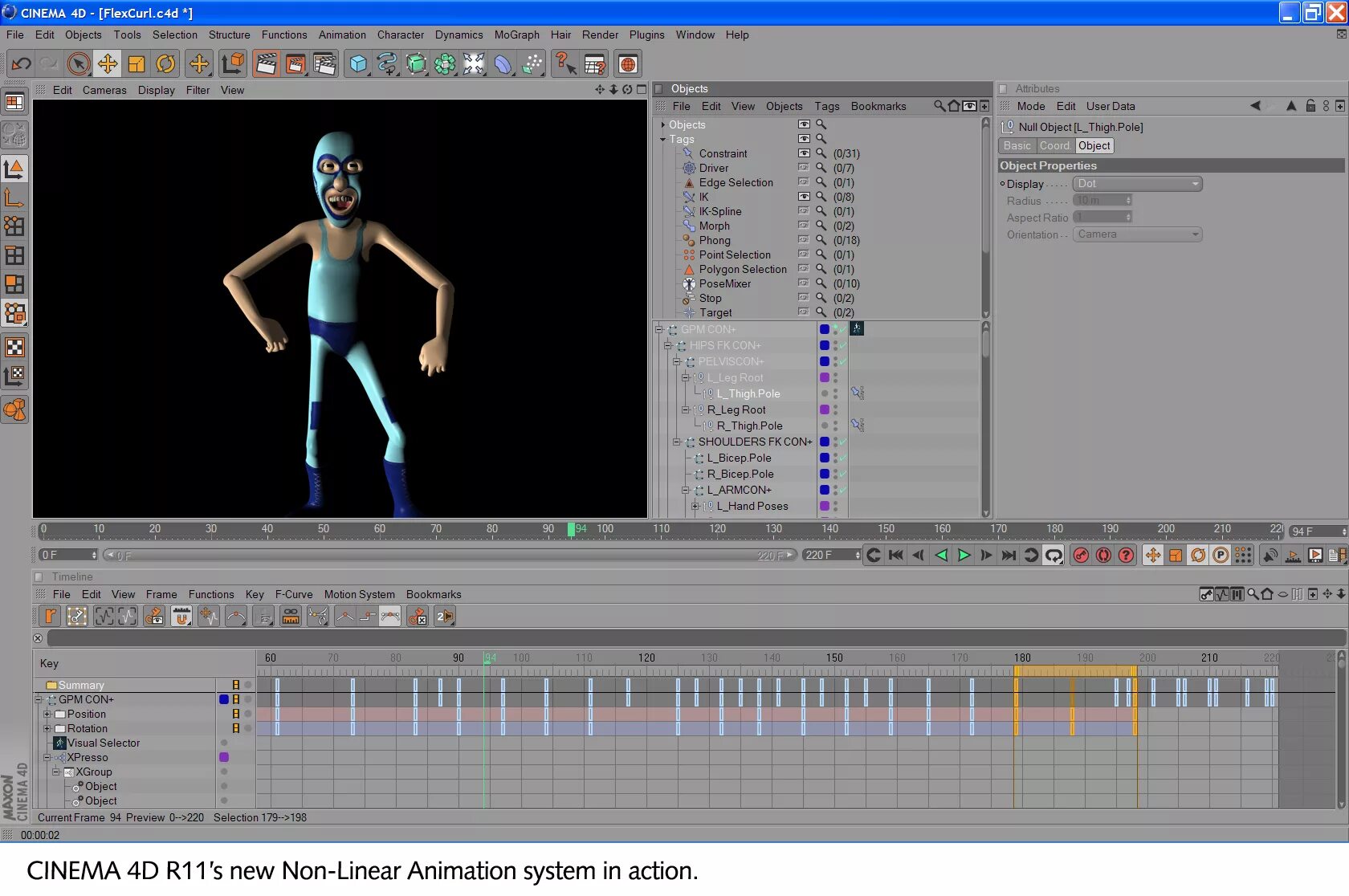
Task: Expand the Objects filter row
Action: [662, 124]
